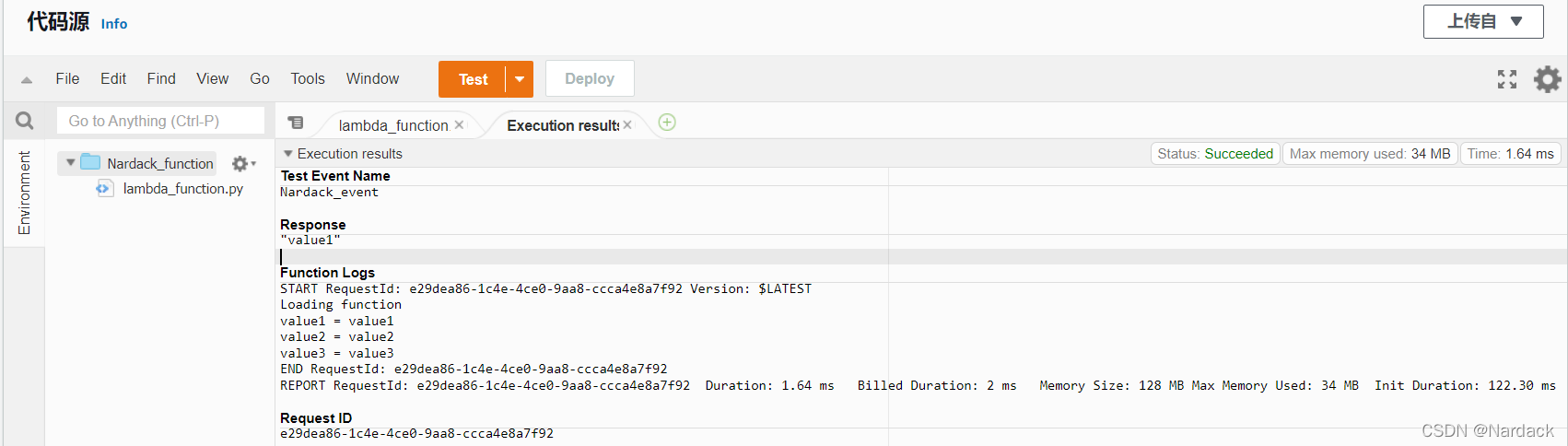Image resolution: width=1568 pixels, height=446 pixels.
Task: Open the Find menu
Action: pos(161,79)
